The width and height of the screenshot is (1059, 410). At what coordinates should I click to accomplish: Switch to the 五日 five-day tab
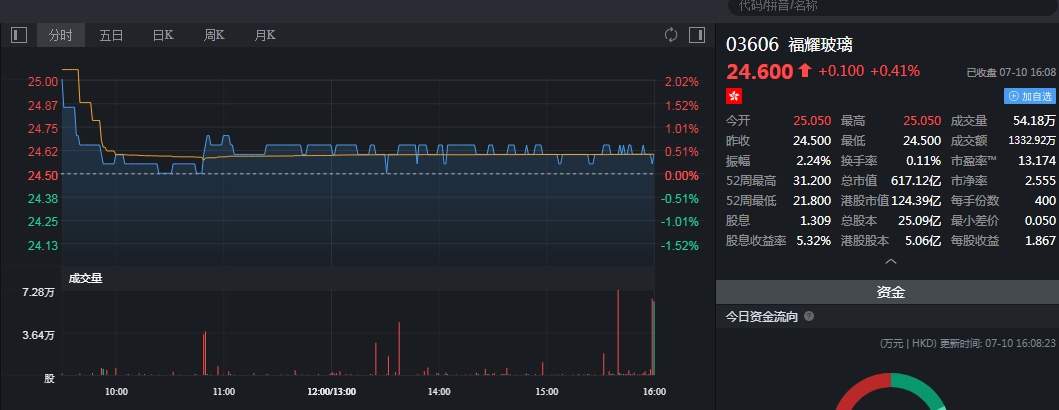(x=111, y=35)
